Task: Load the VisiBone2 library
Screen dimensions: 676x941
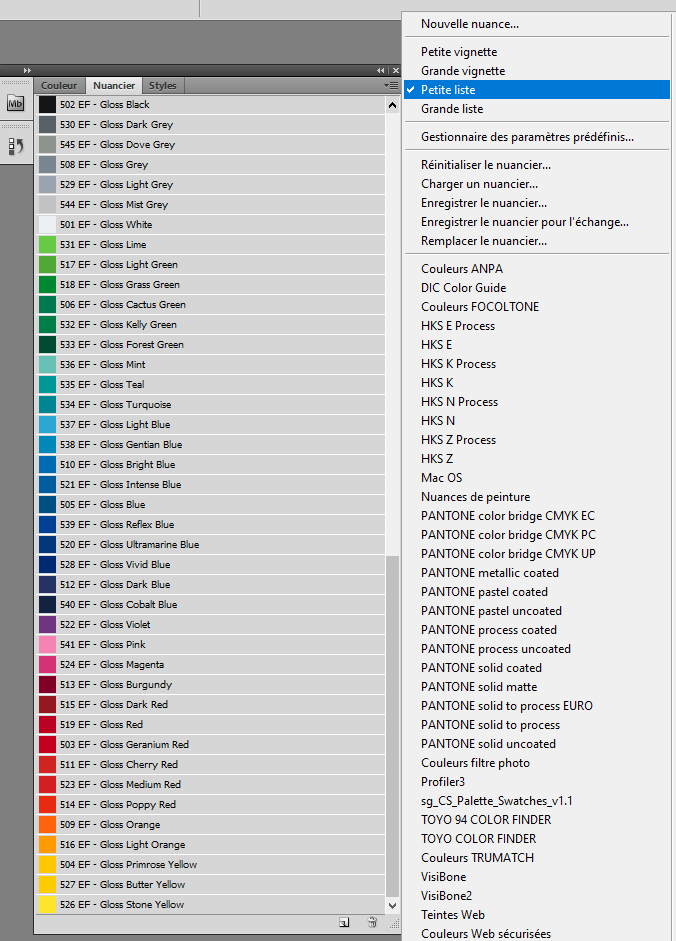Action: [446, 896]
